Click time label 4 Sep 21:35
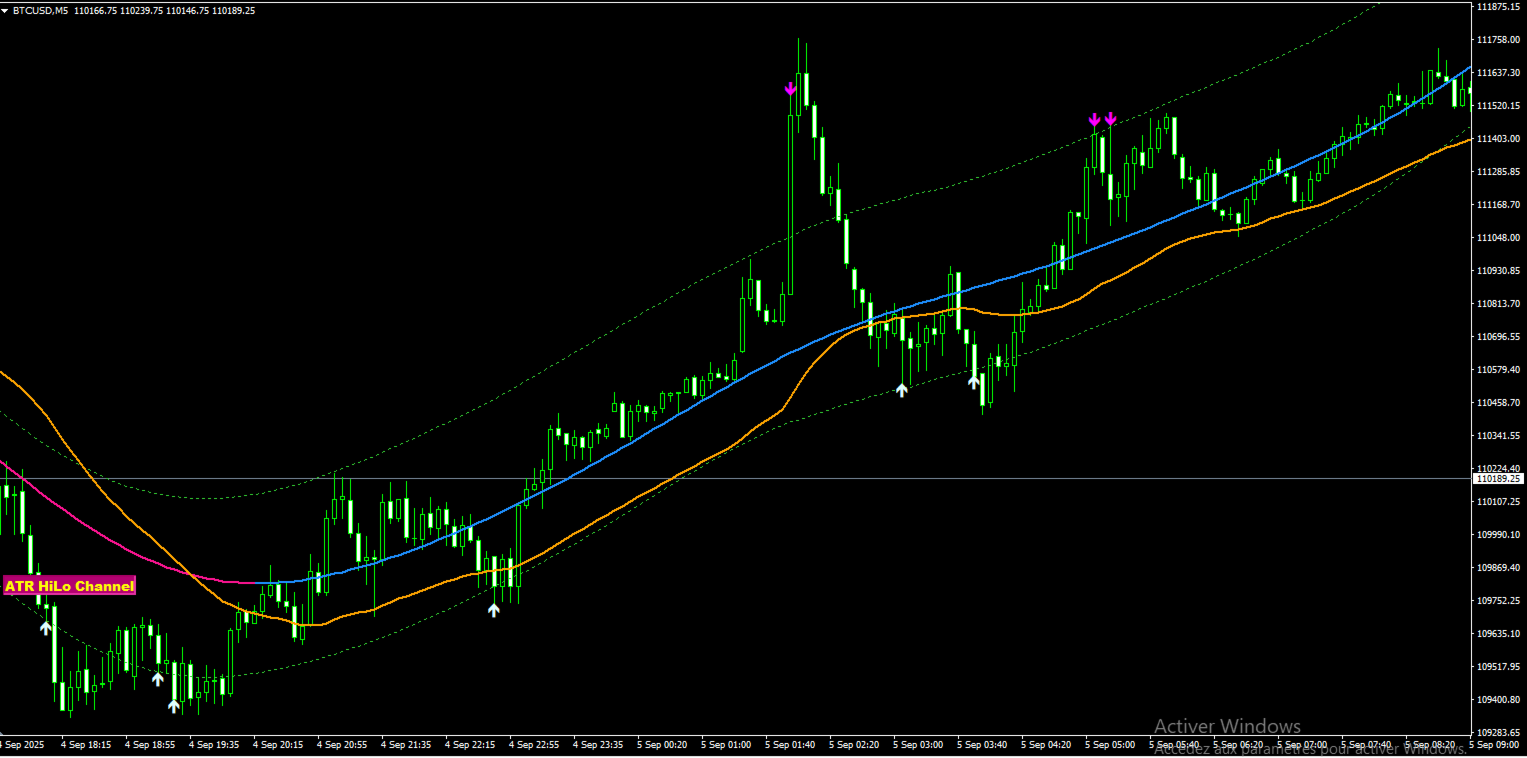Screen dimensions: 1527x758 coord(406,744)
